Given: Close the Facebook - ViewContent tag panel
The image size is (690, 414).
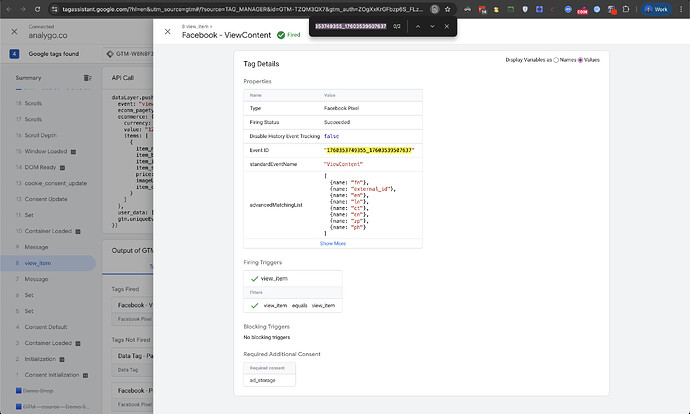Looking at the screenshot, I should [x=167, y=31].
